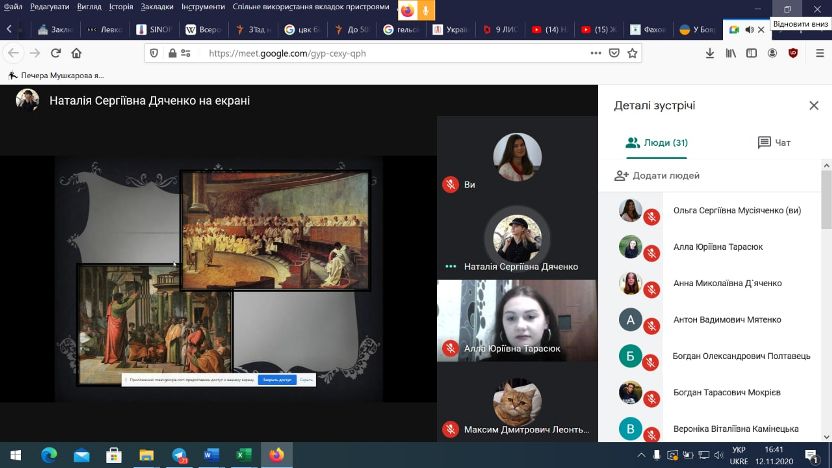This screenshot has height=468, width=832.
Task: Open the tracking protection shield icon
Action: click(x=154, y=53)
